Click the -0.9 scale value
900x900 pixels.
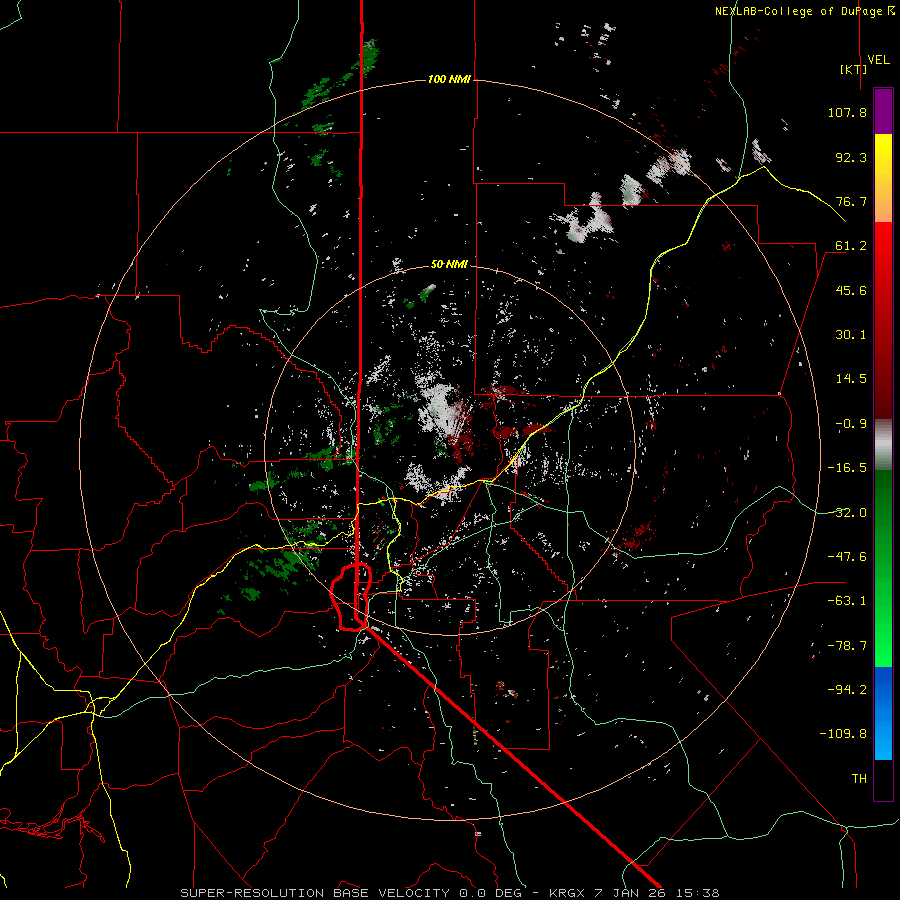[x=851, y=424]
